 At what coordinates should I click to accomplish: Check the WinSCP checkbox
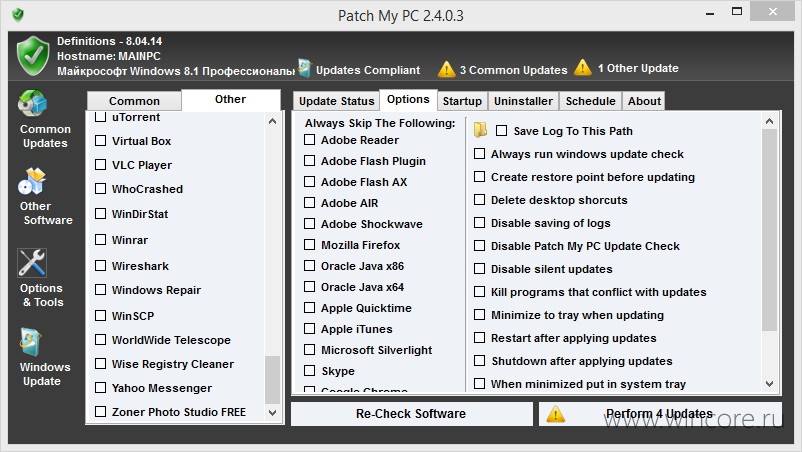(101, 315)
